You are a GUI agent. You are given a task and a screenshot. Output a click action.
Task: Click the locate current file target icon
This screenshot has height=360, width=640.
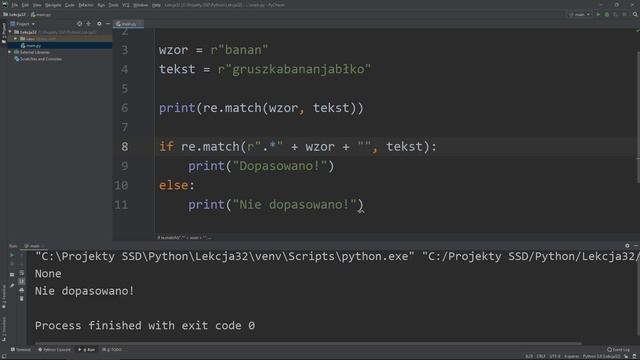pyautogui.click(x=79, y=24)
